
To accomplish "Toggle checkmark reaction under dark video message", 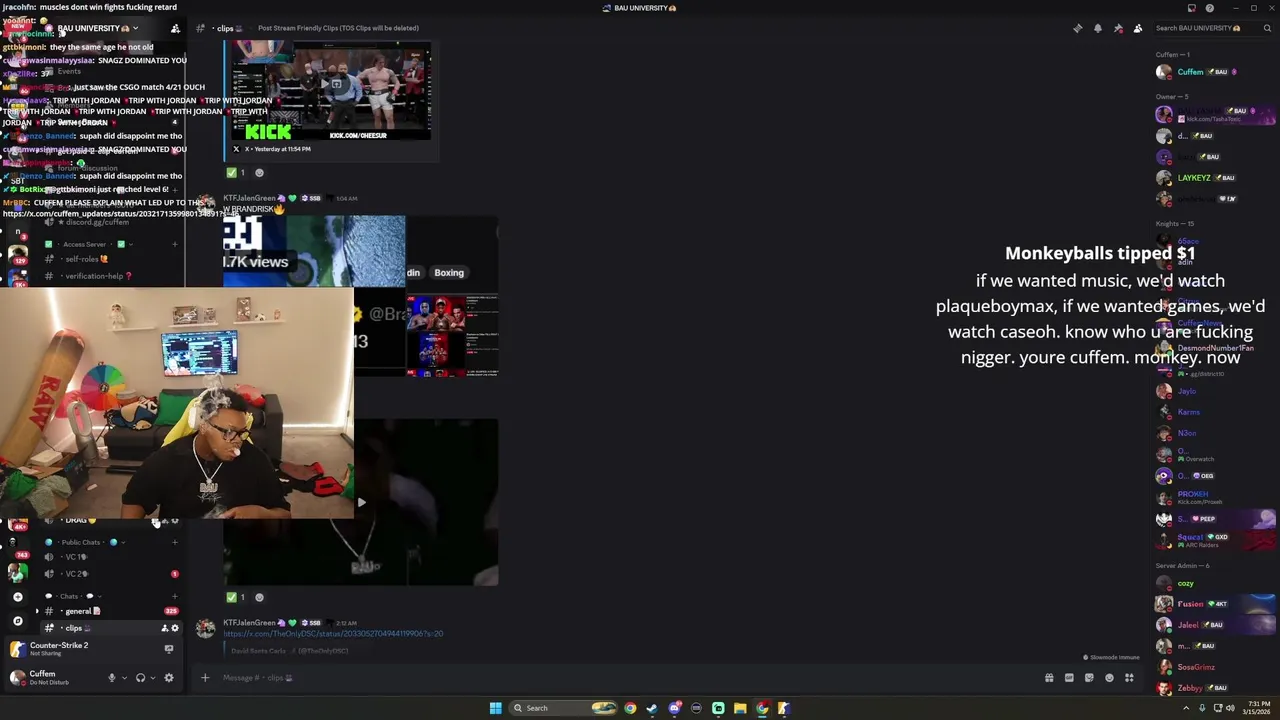I will (236, 597).
